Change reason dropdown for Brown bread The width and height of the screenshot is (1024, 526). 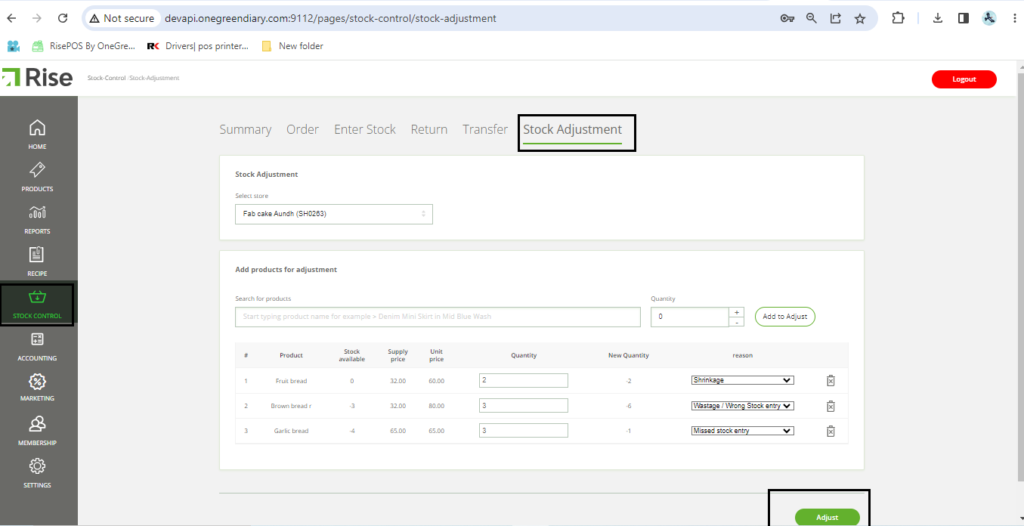tap(742, 406)
